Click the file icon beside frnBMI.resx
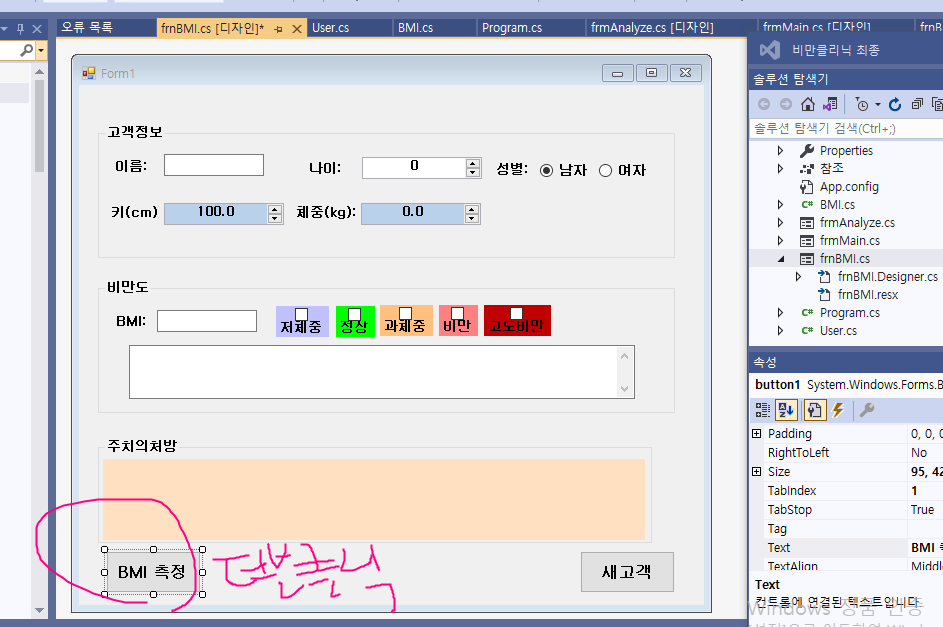943x627 pixels. (x=825, y=295)
